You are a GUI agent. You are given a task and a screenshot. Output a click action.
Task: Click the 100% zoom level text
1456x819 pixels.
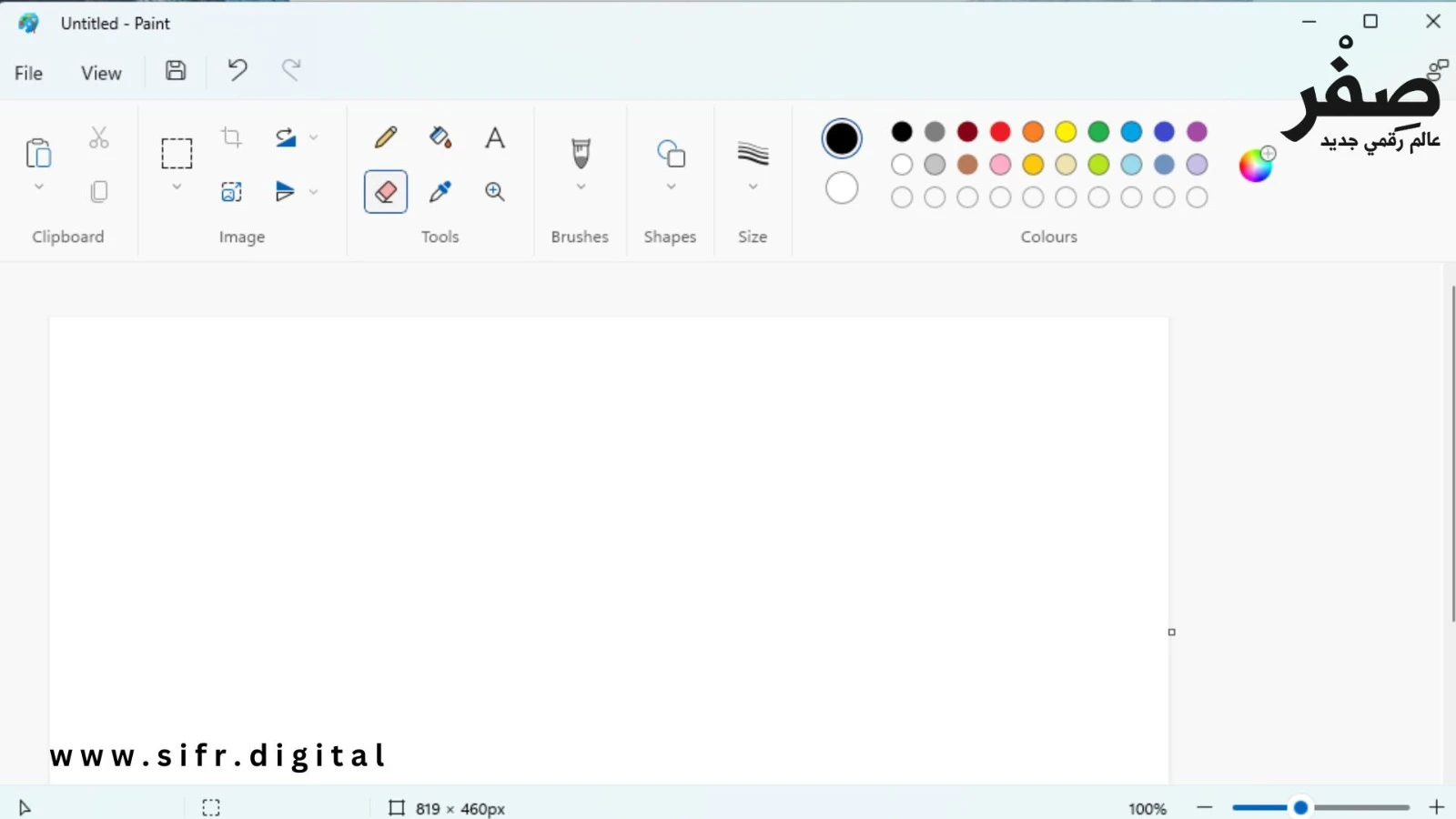[x=1148, y=808]
